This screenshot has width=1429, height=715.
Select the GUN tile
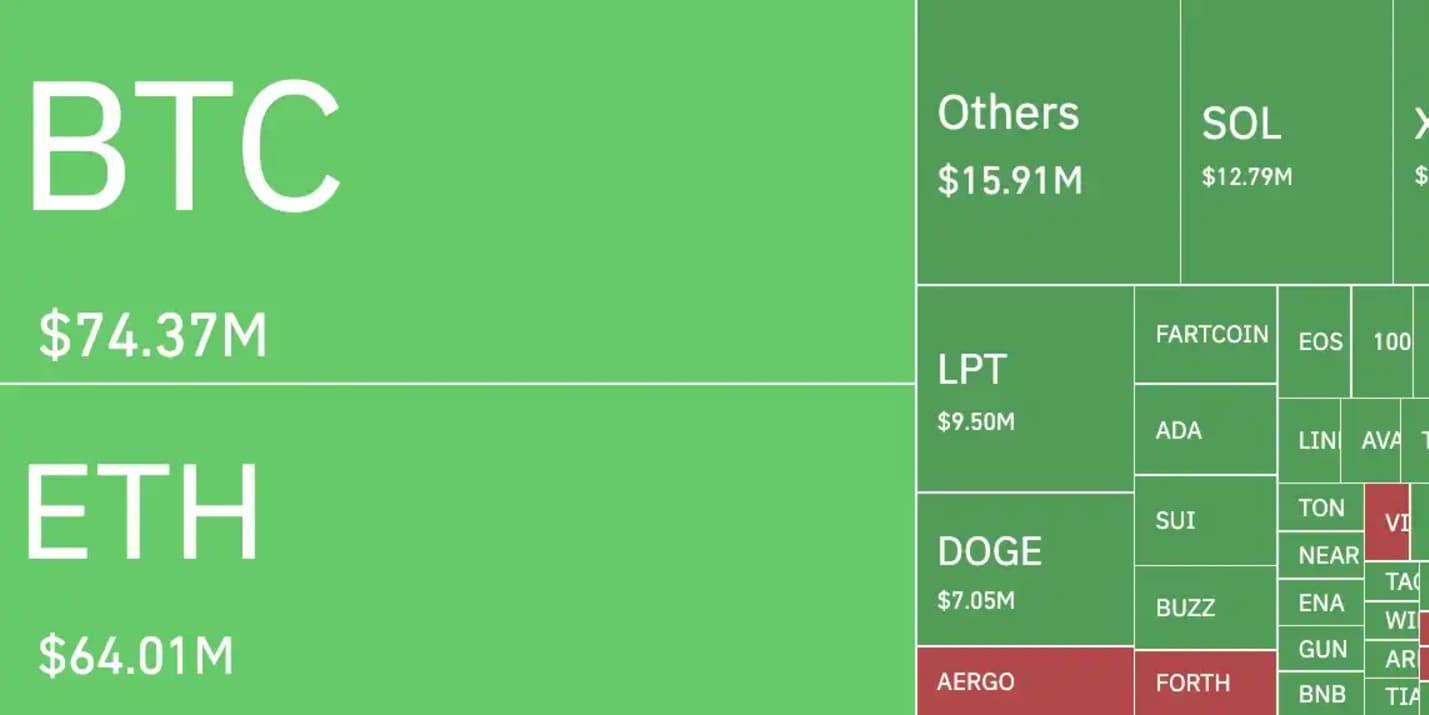tap(1321, 648)
